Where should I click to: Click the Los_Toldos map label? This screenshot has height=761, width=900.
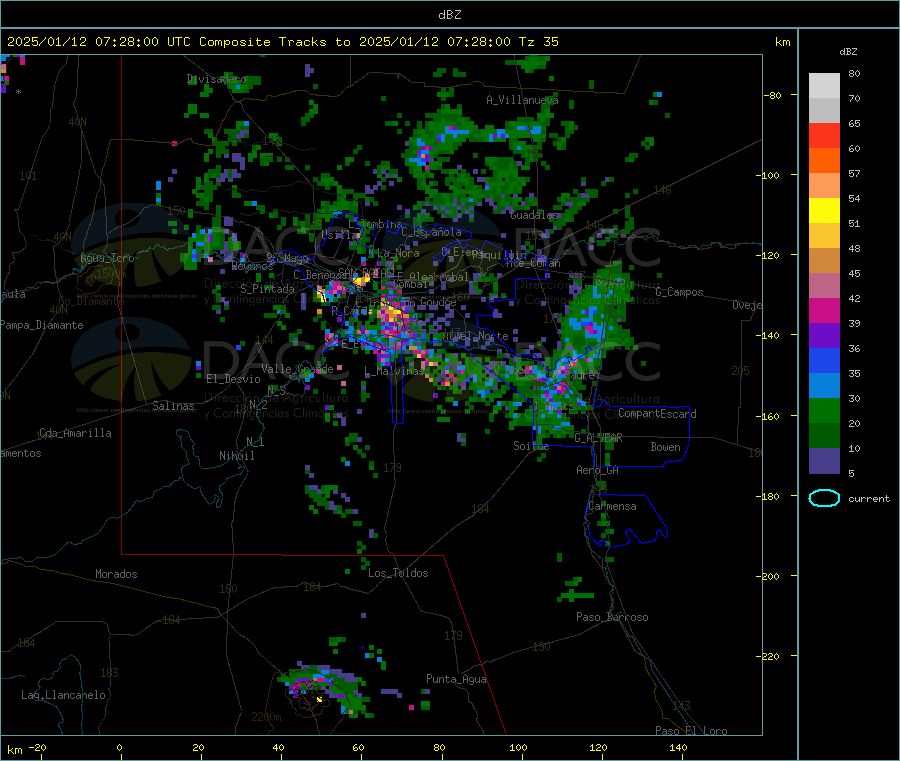(398, 573)
